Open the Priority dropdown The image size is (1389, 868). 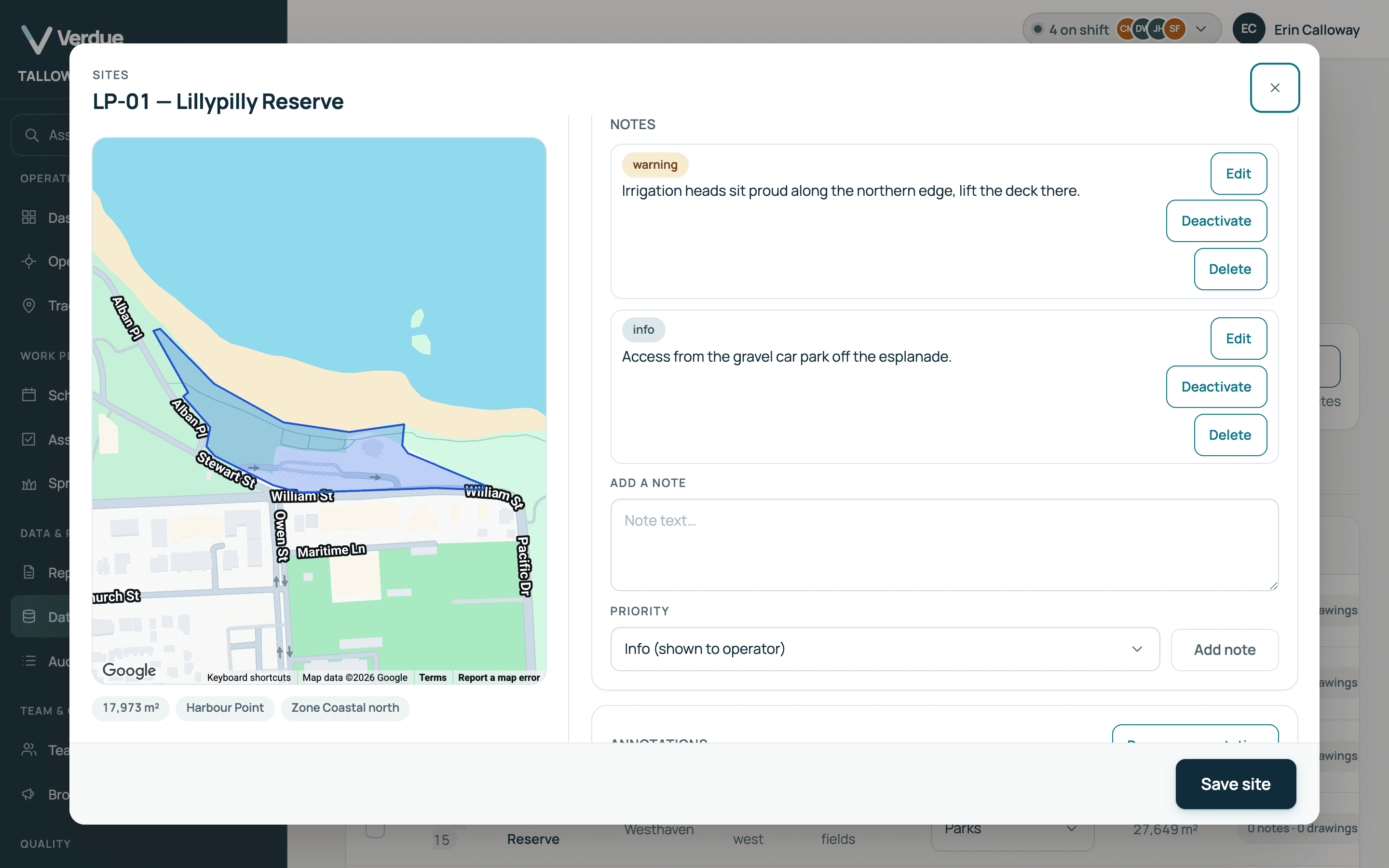point(885,649)
